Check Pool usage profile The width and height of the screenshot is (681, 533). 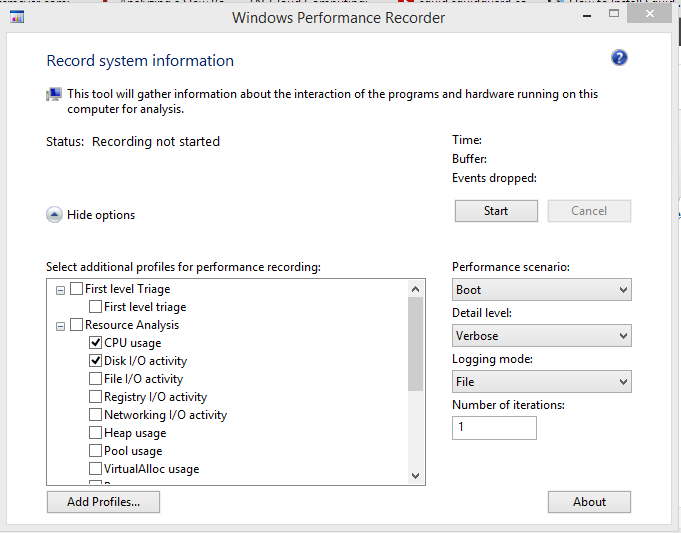point(96,451)
